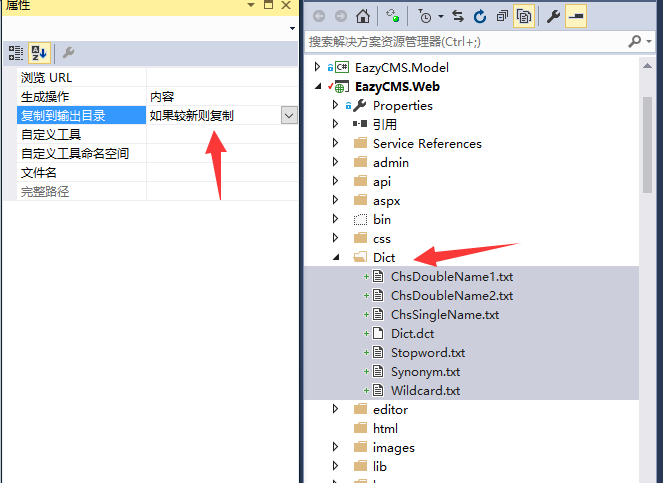Collapse the Dict folder
Screen dimensions: 663x483
336,257
